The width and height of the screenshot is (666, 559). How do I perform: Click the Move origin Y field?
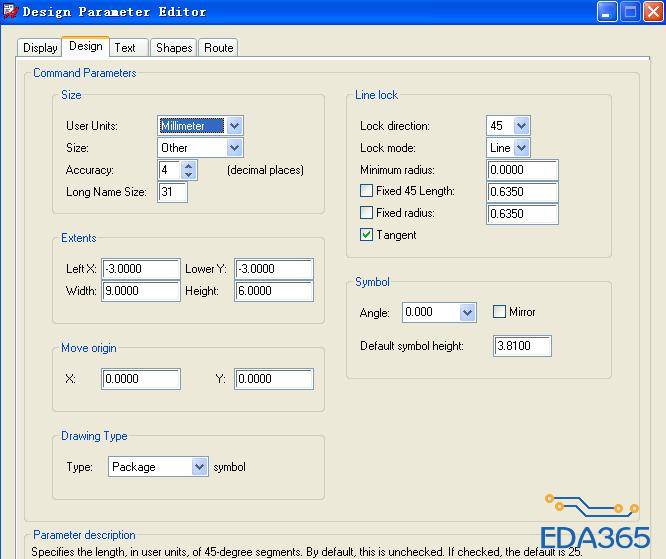[x=274, y=379]
